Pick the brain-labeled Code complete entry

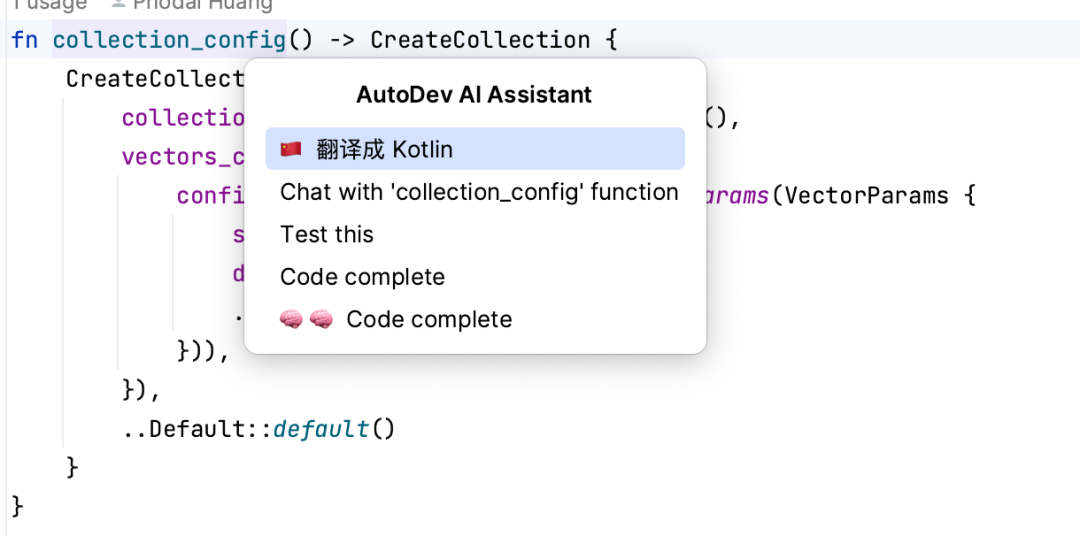click(396, 319)
